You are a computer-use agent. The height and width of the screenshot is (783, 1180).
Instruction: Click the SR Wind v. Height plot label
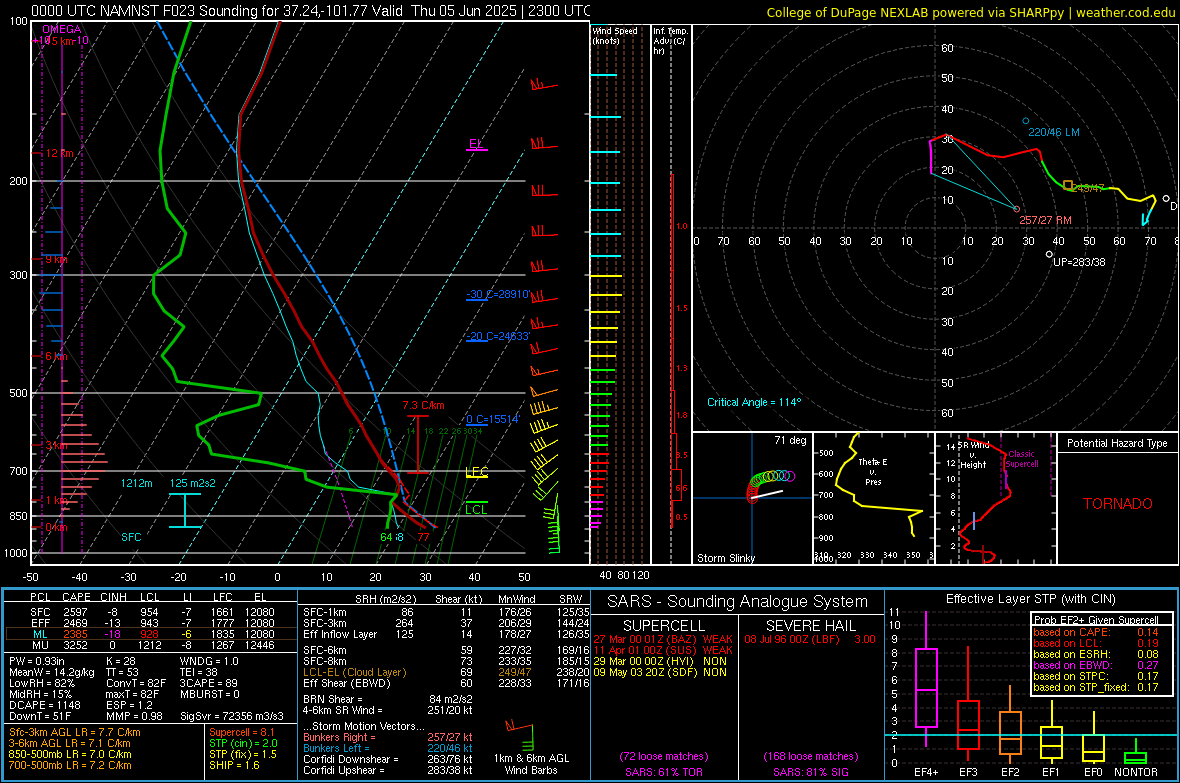pyautogui.click(x=973, y=455)
